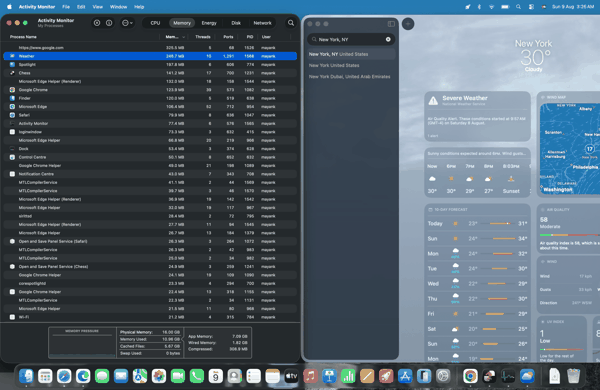This screenshot has width=600, height=390.
Task: Open the Severe Weather alert card
Action: point(477,116)
